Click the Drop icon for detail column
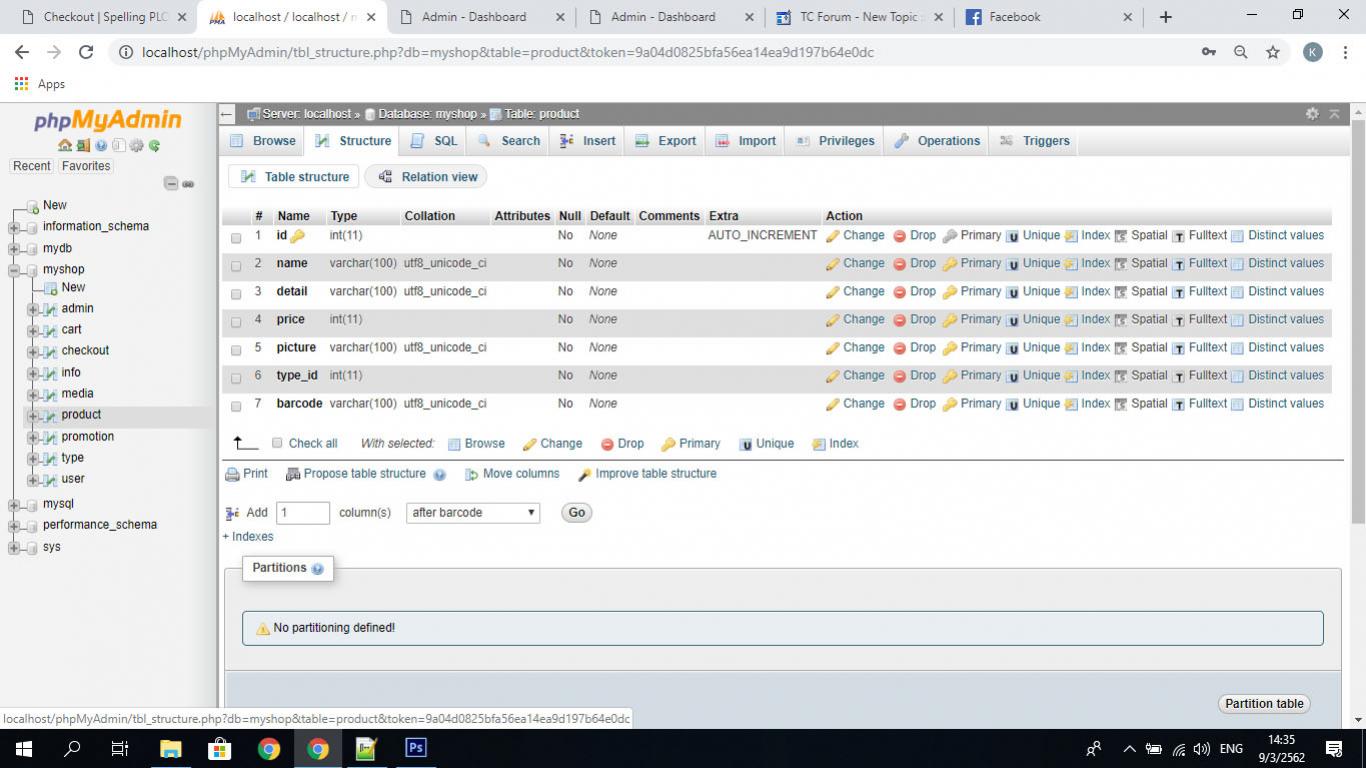Image resolution: width=1366 pixels, height=768 pixels. pos(899,292)
